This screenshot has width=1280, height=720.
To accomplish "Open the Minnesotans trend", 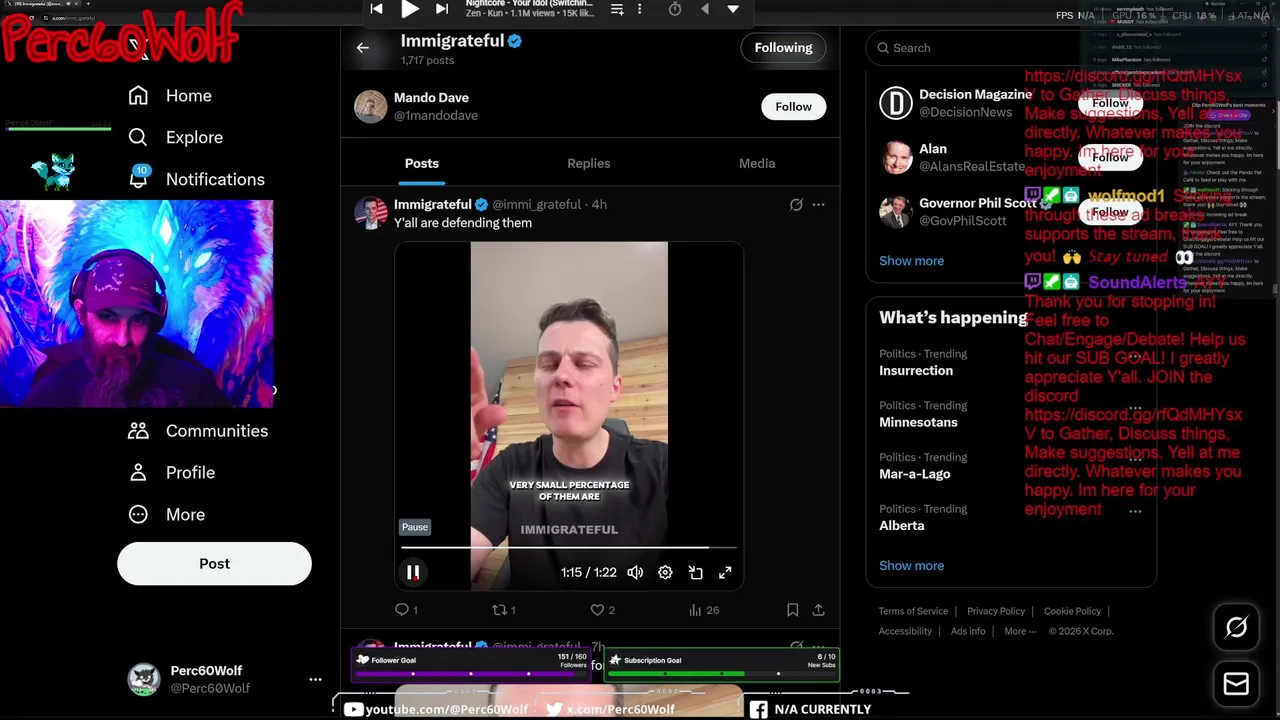I will coord(918,423).
